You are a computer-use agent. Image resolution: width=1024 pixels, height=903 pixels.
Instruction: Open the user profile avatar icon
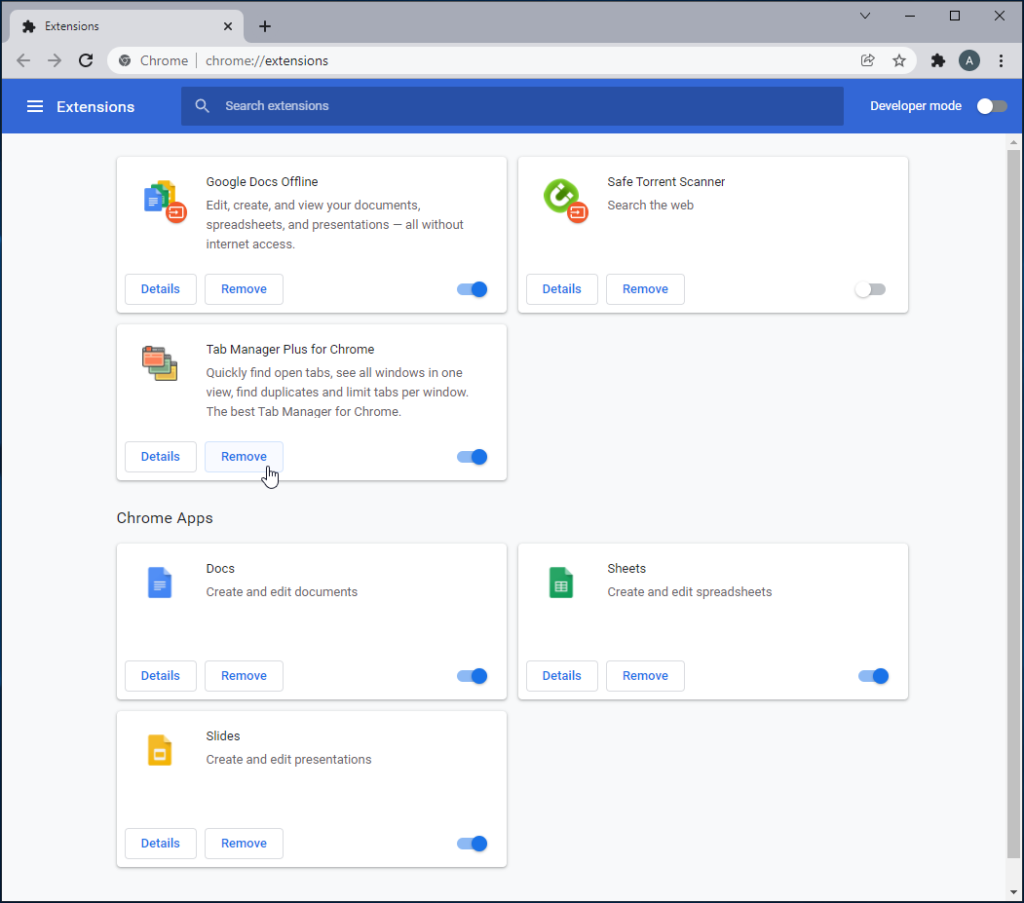(x=969, y=60)
